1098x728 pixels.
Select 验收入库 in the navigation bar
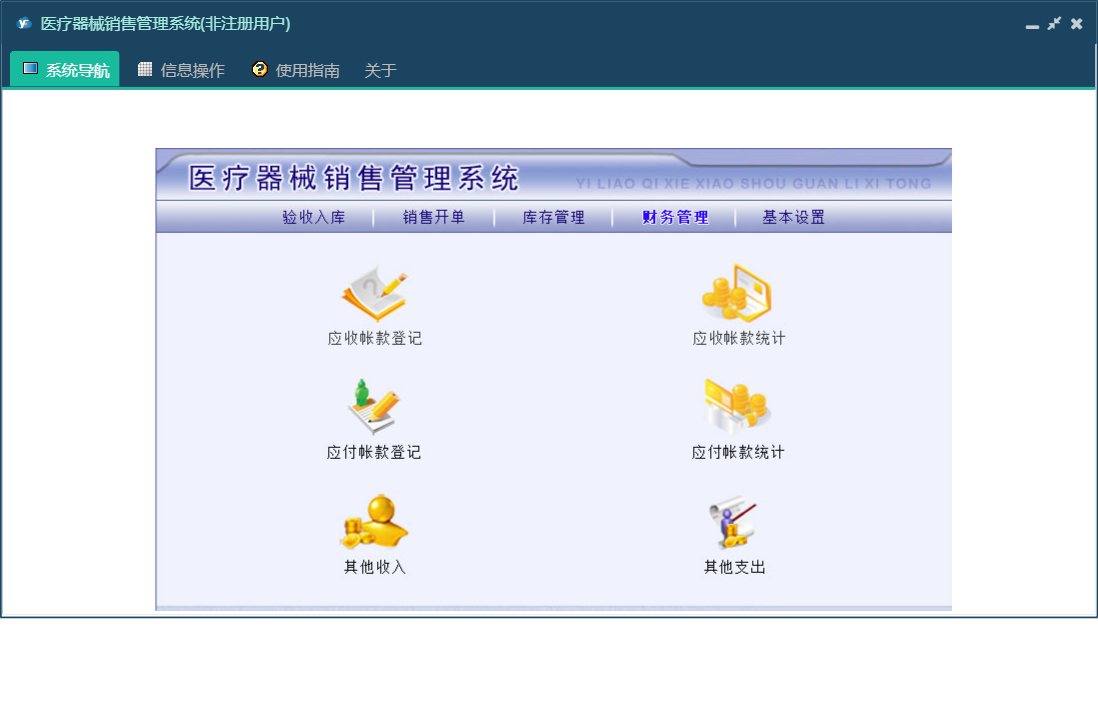[x=313, y=217]
